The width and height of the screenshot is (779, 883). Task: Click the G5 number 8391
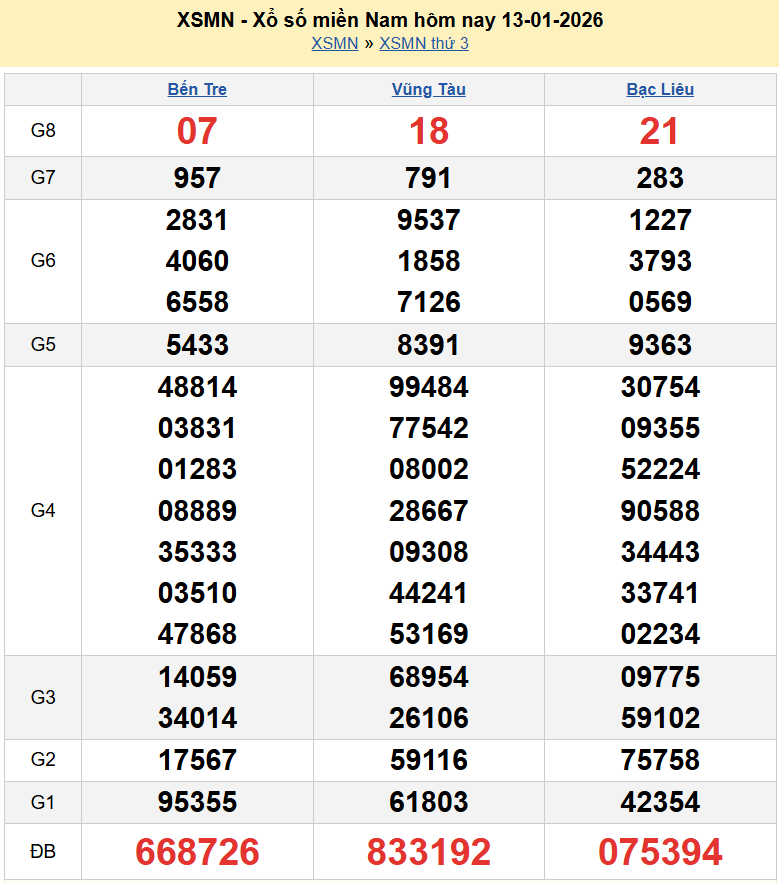428,345
